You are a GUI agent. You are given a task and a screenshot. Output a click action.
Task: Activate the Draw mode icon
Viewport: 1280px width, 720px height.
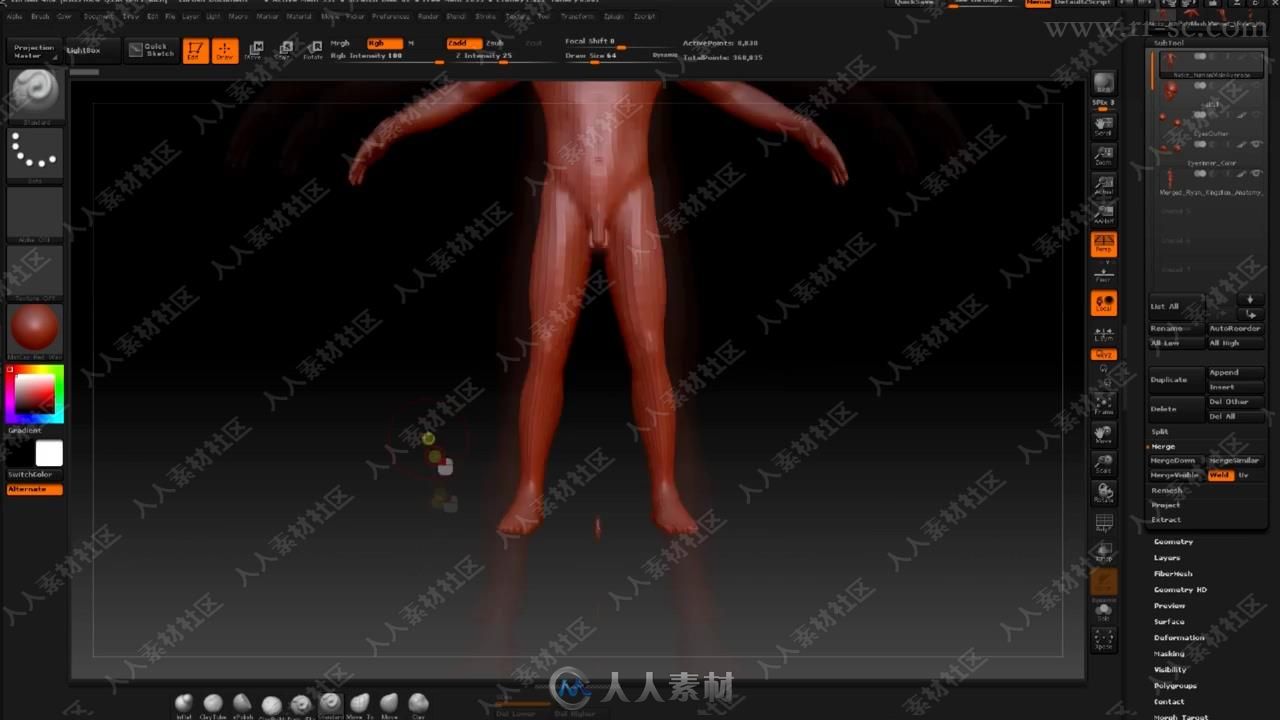coord(225,51)
